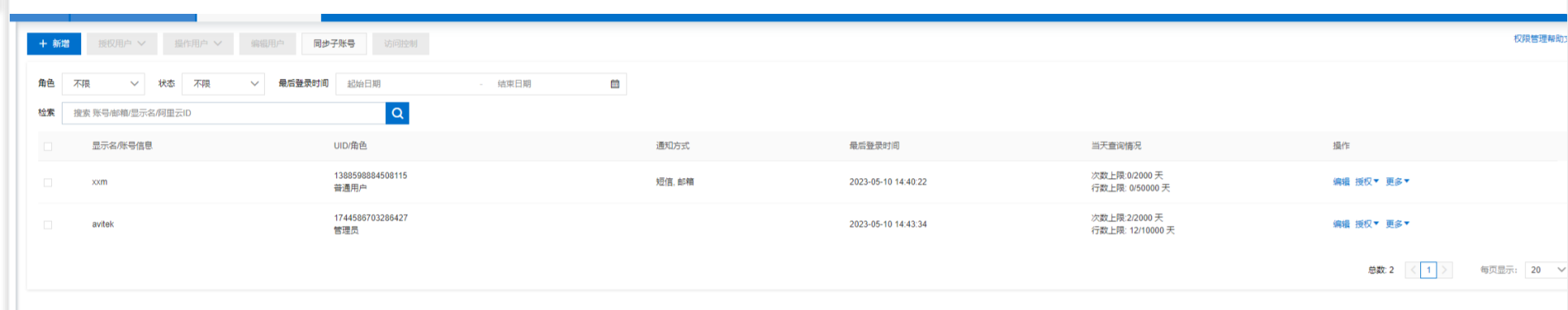Click the xxm display name
This screenshot has height=310, width=1568.
(100, 182)
